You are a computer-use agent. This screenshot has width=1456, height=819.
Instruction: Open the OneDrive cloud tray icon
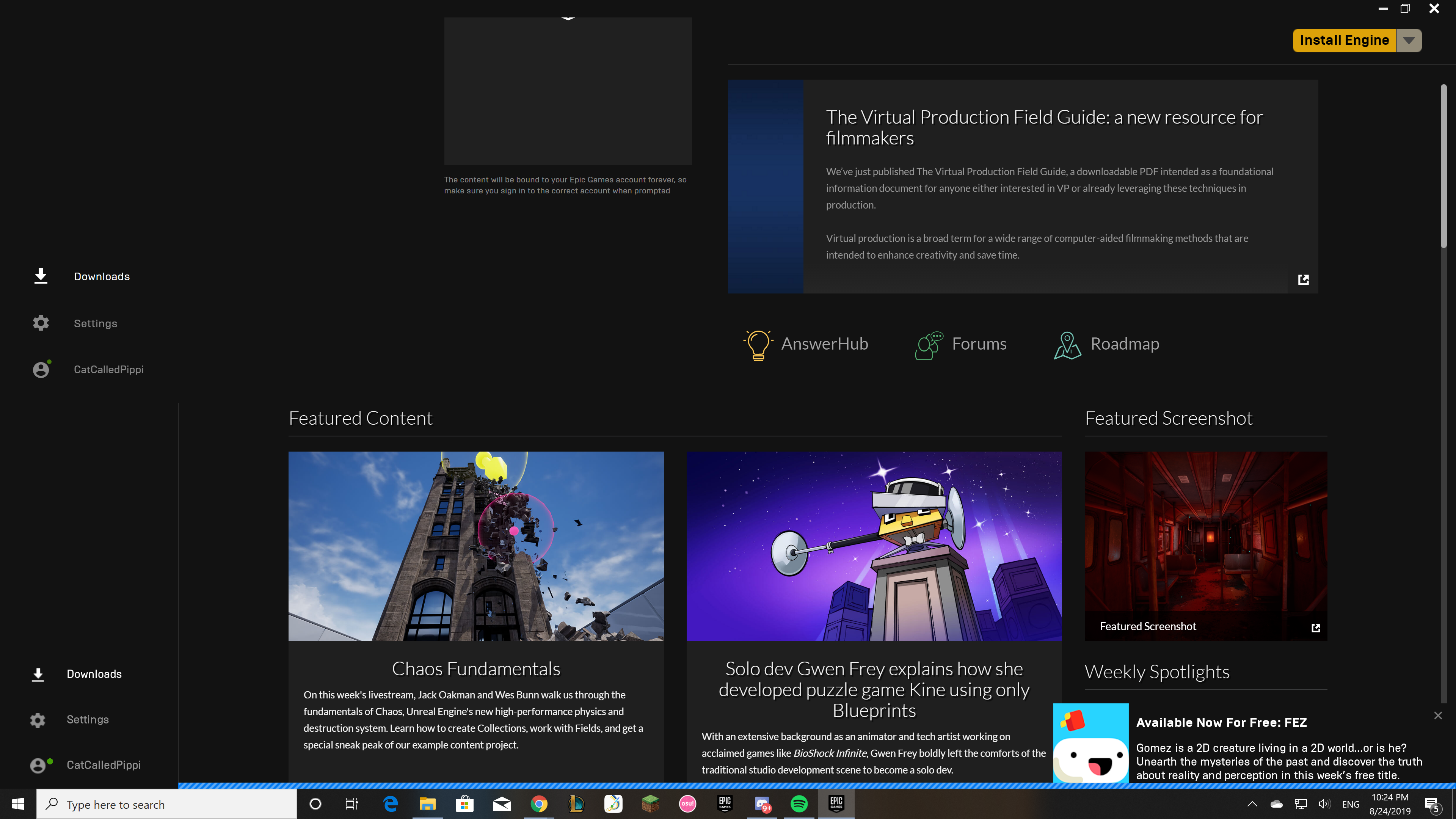[x=1276, y=804]
